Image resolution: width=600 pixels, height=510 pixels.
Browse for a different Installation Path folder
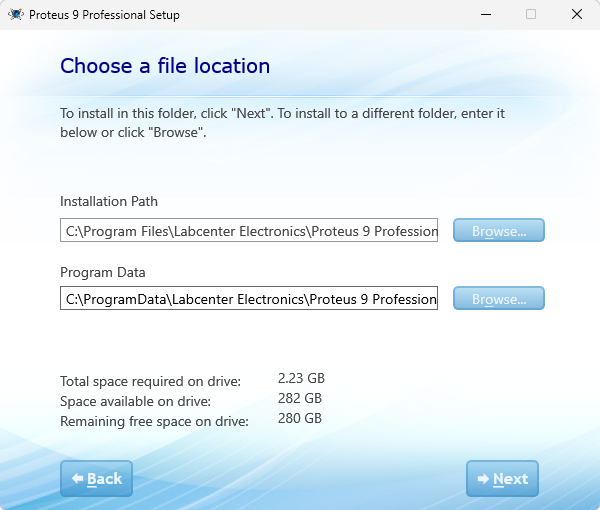pos(498,231)
